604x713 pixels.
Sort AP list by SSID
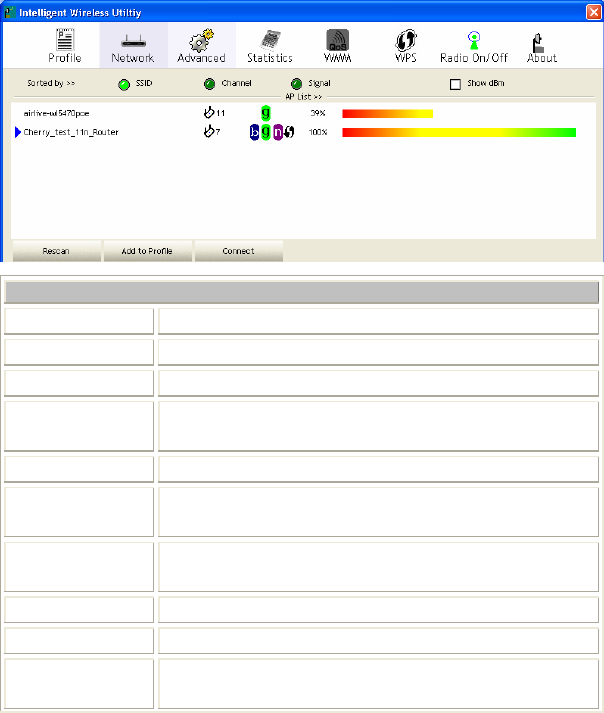124,85
